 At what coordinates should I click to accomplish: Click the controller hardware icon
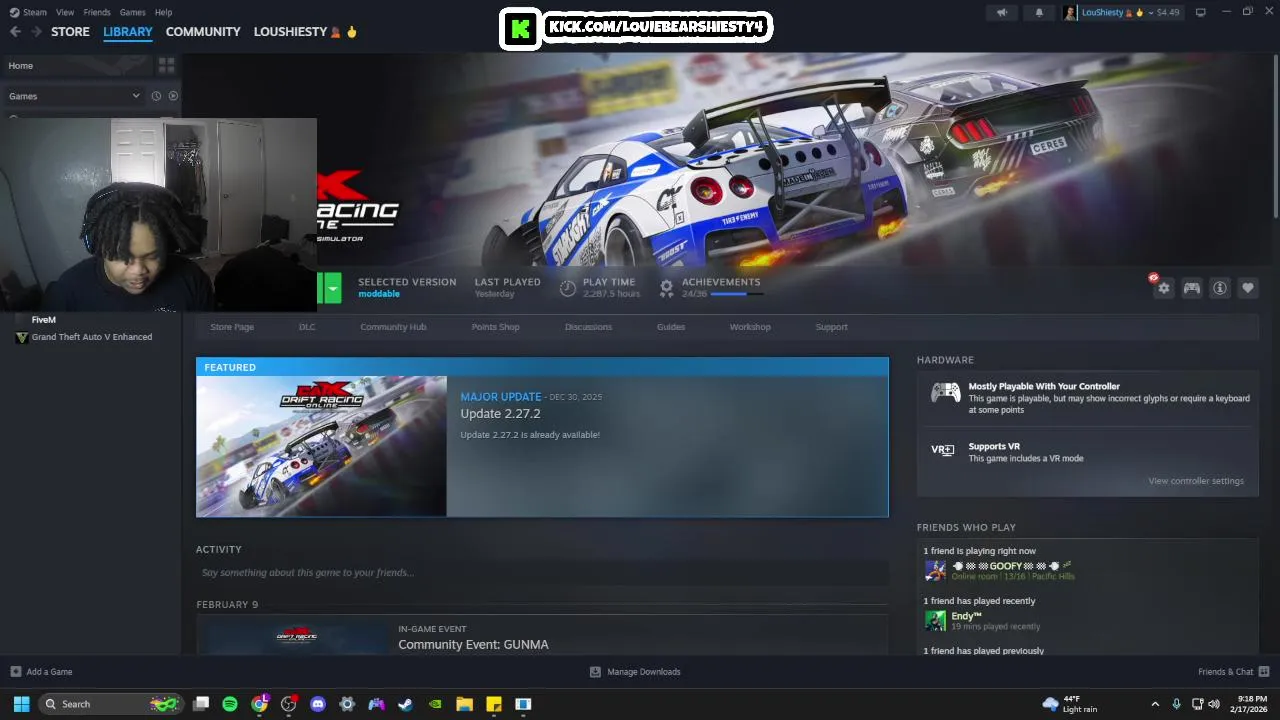[945, 393]
